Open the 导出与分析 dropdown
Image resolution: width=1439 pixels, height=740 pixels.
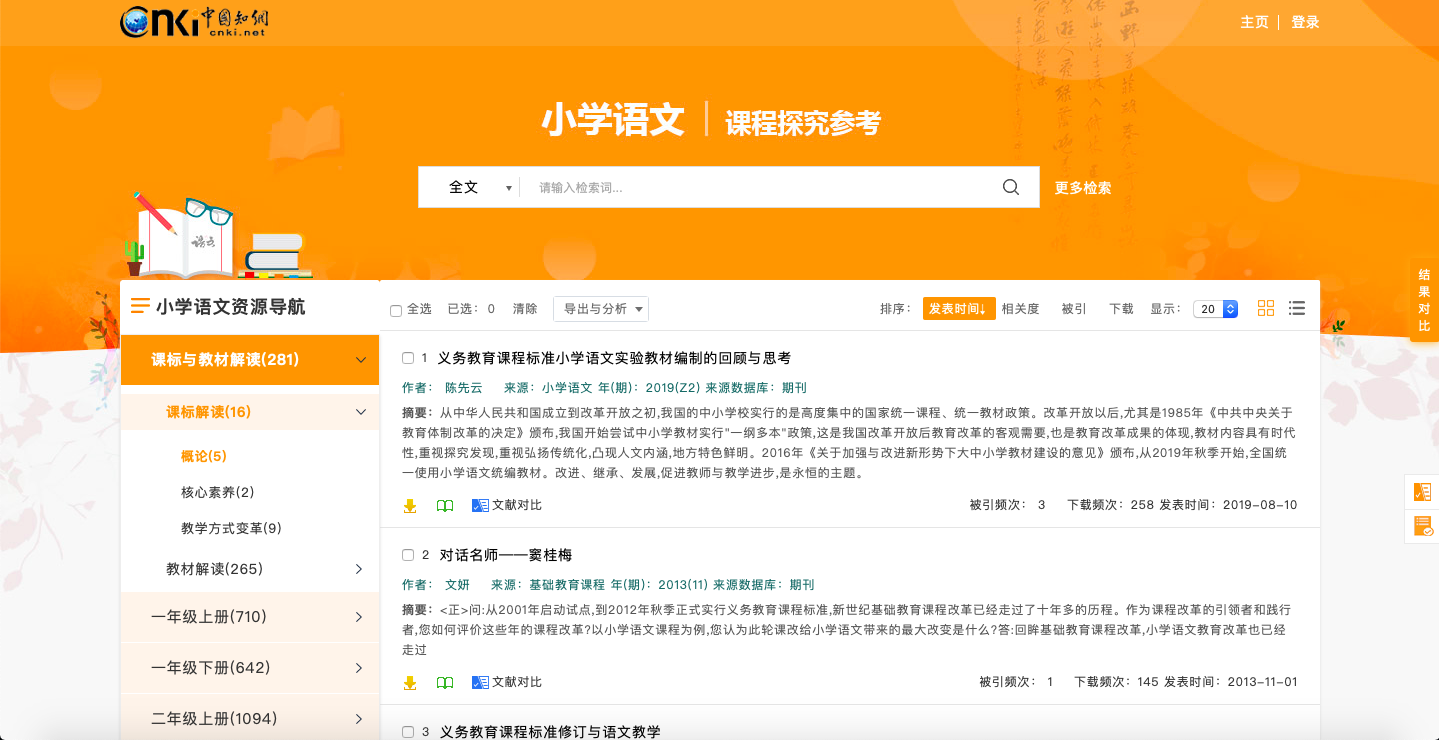pyautogui.click(x=601, y=309)
